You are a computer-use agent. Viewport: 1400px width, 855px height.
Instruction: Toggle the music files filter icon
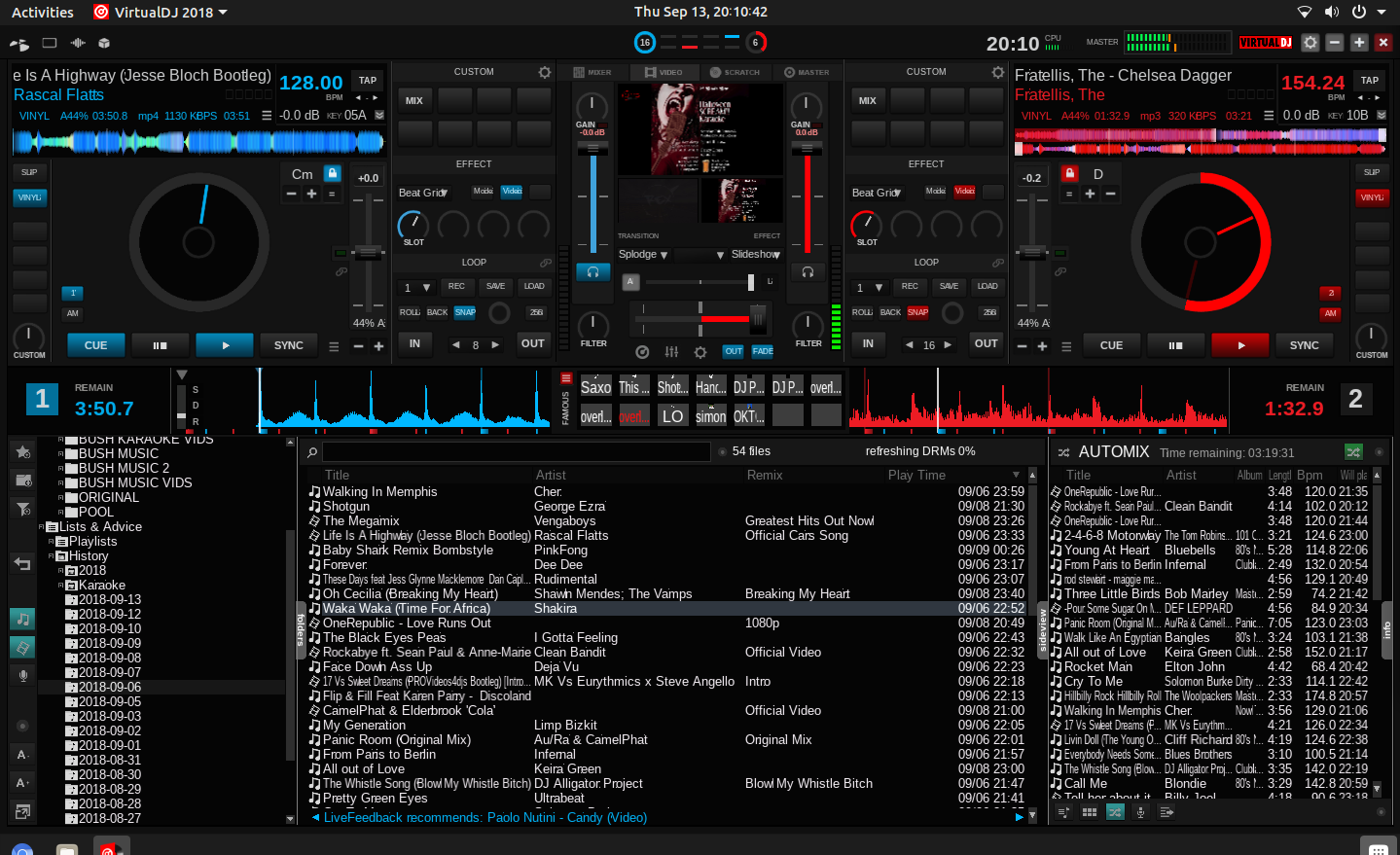[x=23, y=619]
